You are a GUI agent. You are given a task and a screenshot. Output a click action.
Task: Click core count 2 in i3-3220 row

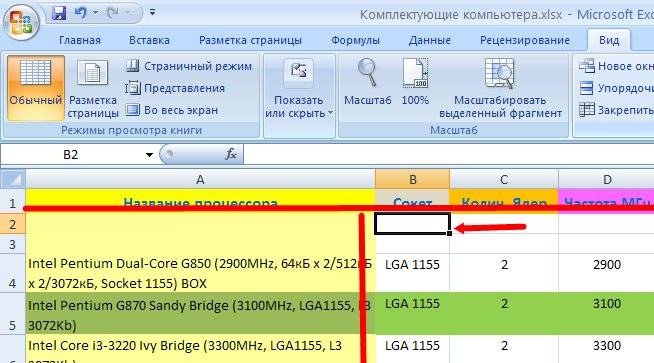click(504, 345)
